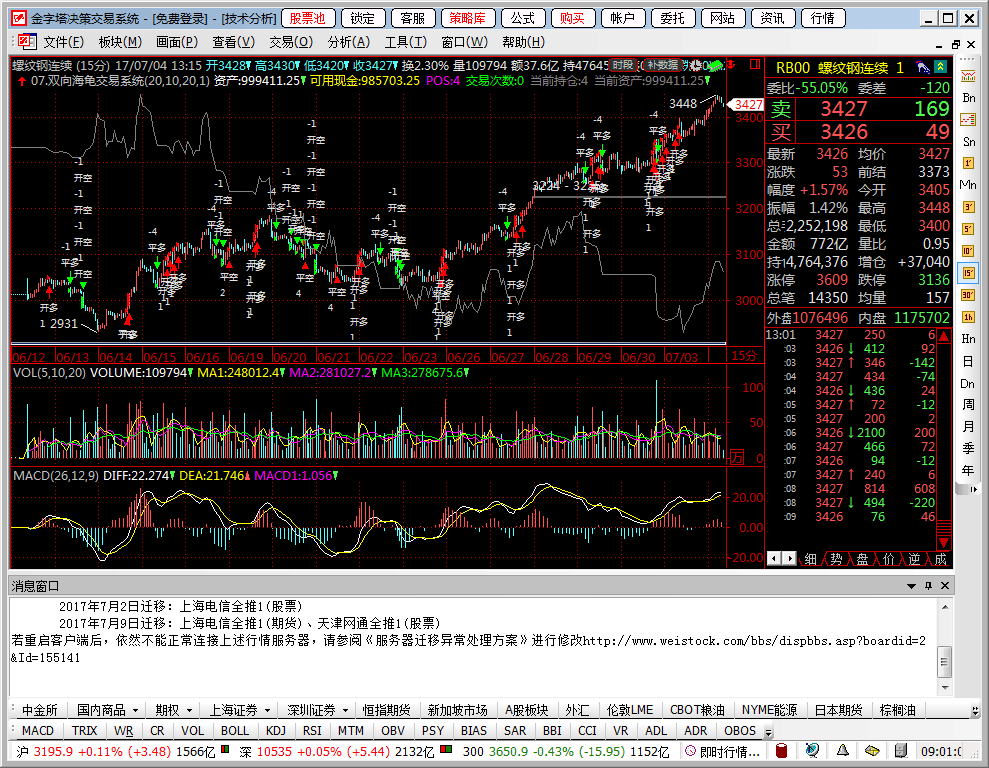Click the 万 unit icon in volume panel
This screenshot has height=768, width=989.
click(x=737, y=458)
